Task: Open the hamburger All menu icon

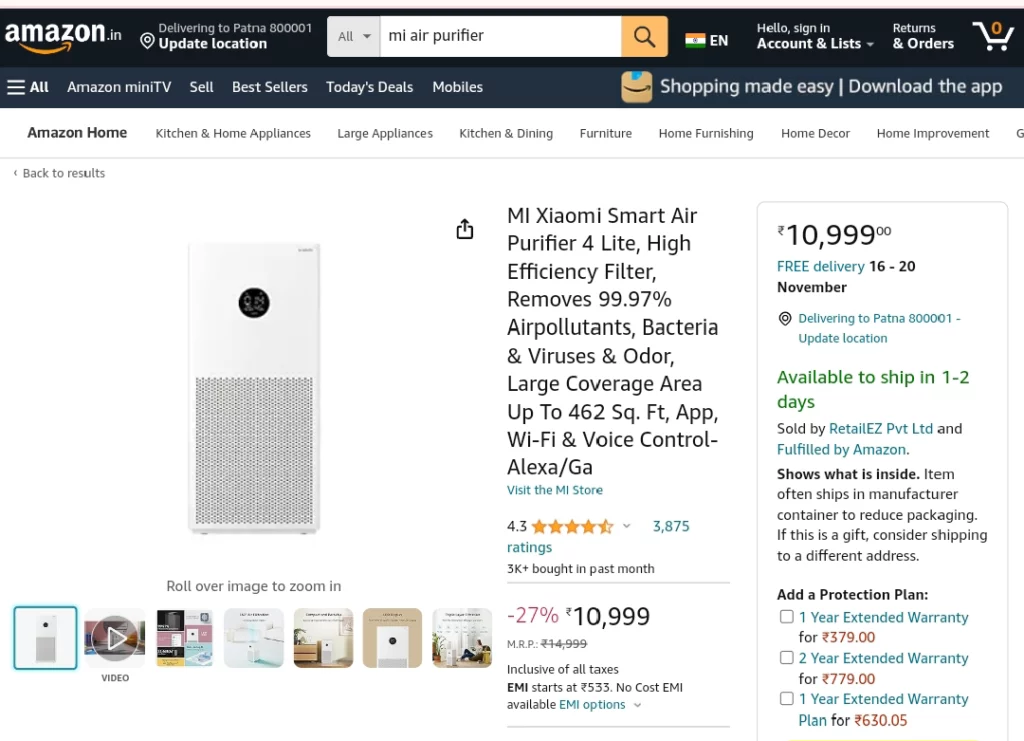Action: [16, 87]
